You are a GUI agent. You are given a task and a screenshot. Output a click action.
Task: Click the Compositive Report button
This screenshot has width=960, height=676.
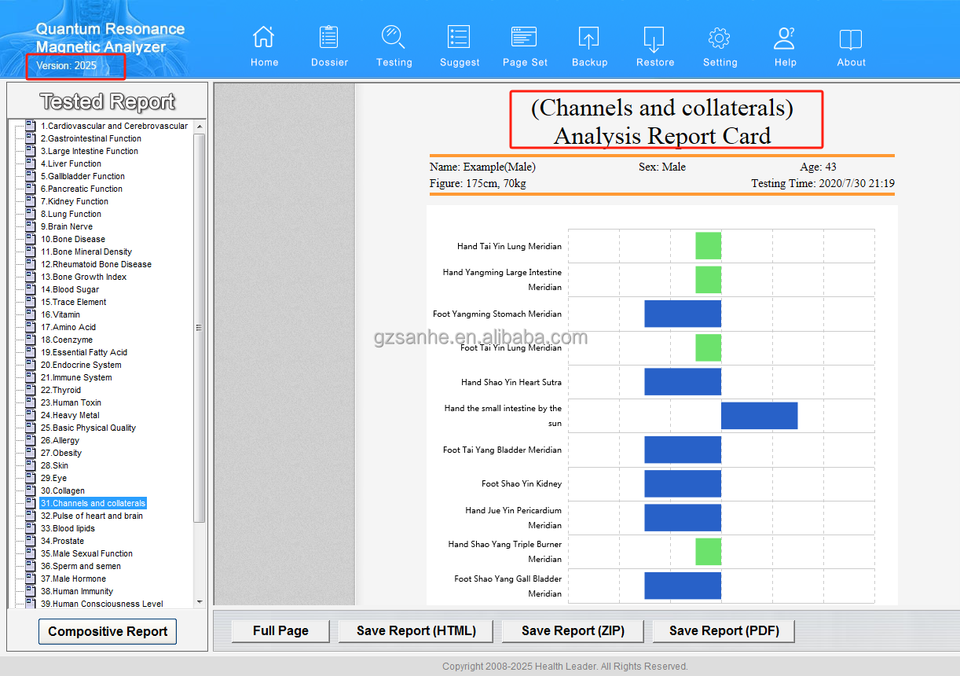(107, 631)
